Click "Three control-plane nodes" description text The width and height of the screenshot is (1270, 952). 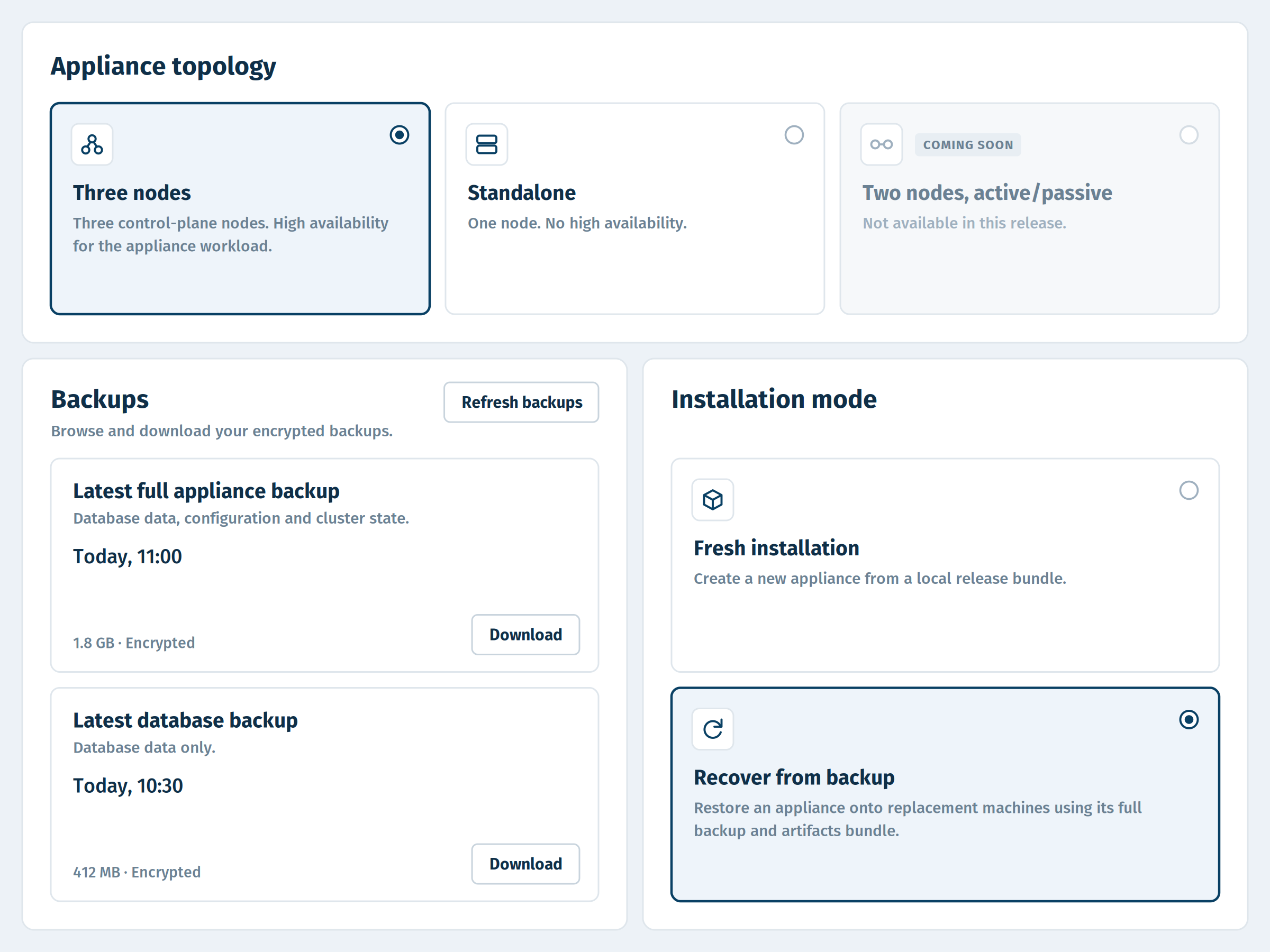click(x=230, y=235)
